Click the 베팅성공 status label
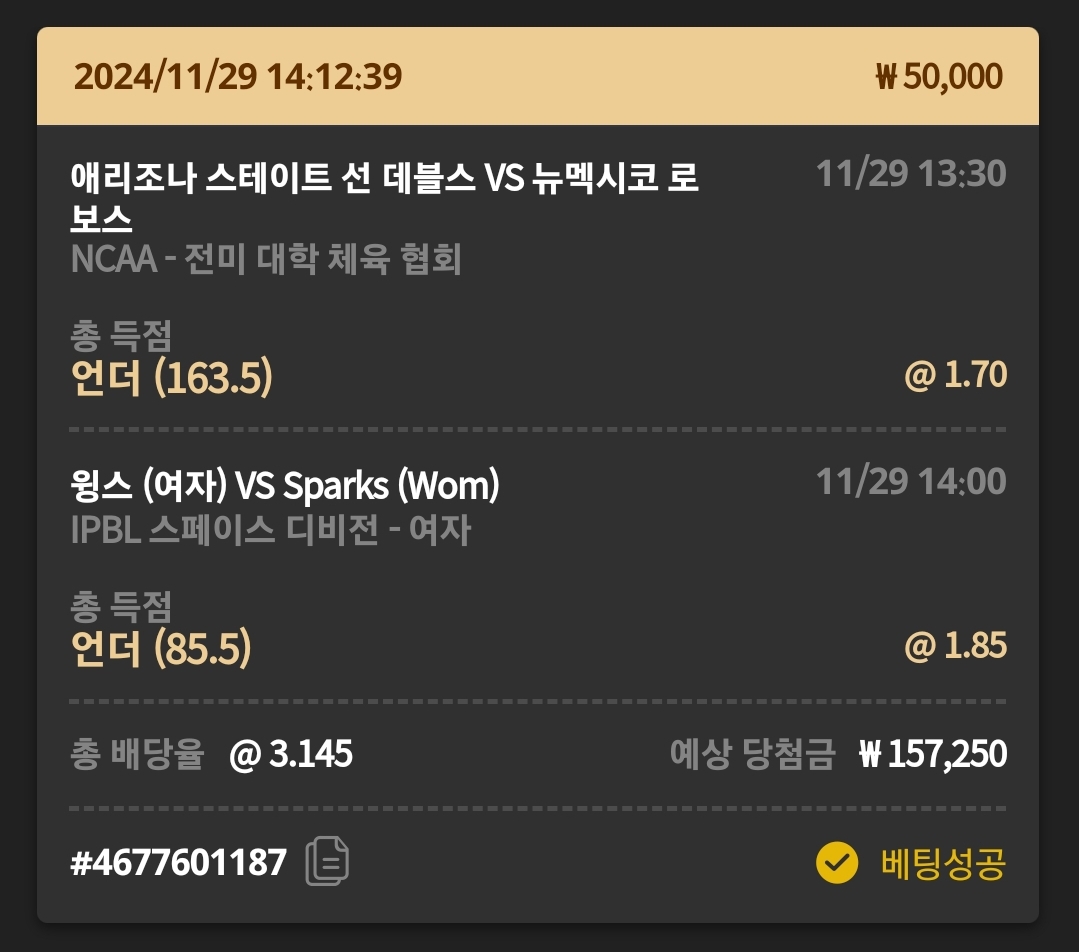Image resolution: width=1079 pixels, height=952 pixels. [942, 862]
